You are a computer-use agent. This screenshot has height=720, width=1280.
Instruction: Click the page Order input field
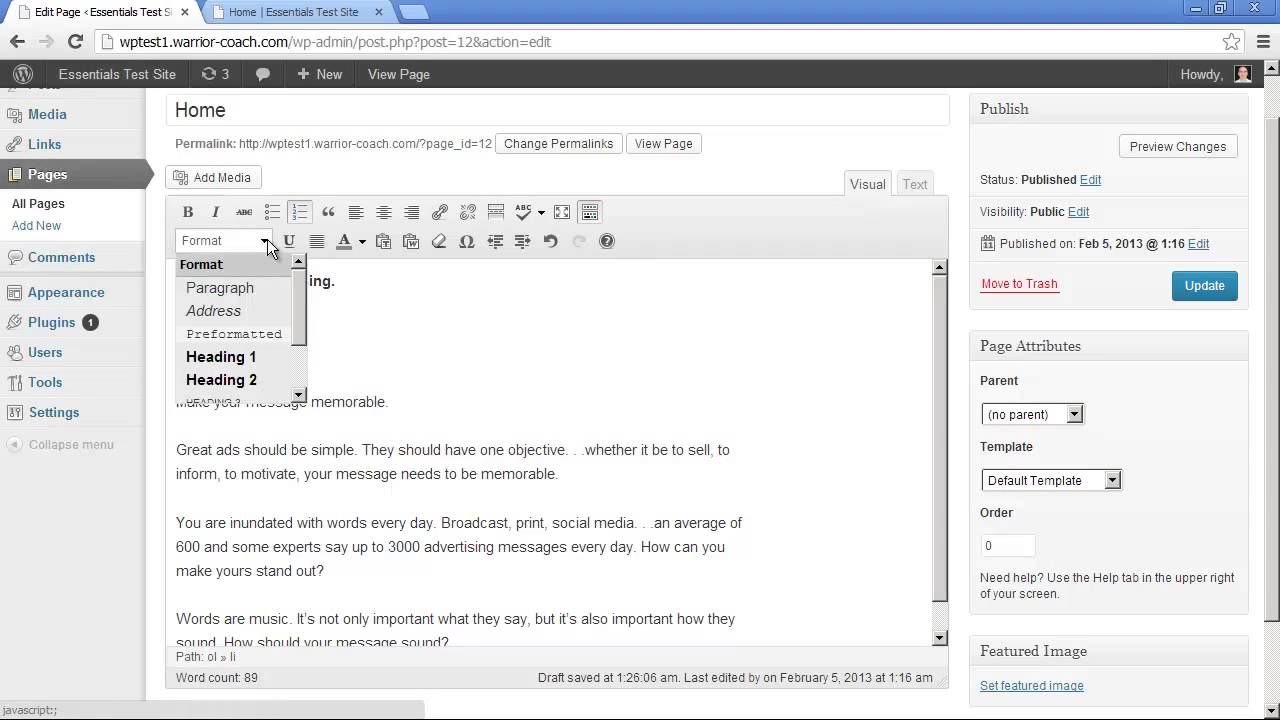1007,546
